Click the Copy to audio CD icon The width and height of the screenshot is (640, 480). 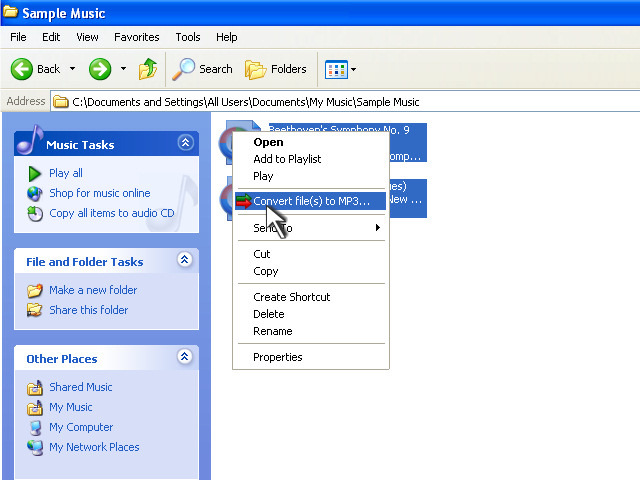point(35,213)
